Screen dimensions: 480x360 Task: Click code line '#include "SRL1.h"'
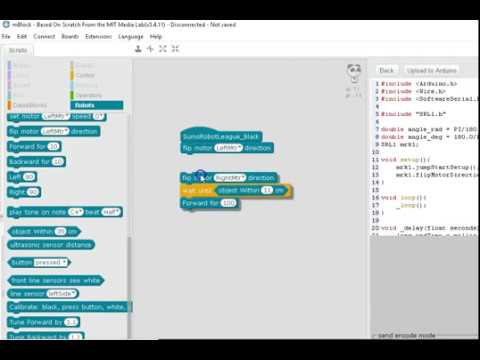(x=413, y=114)
